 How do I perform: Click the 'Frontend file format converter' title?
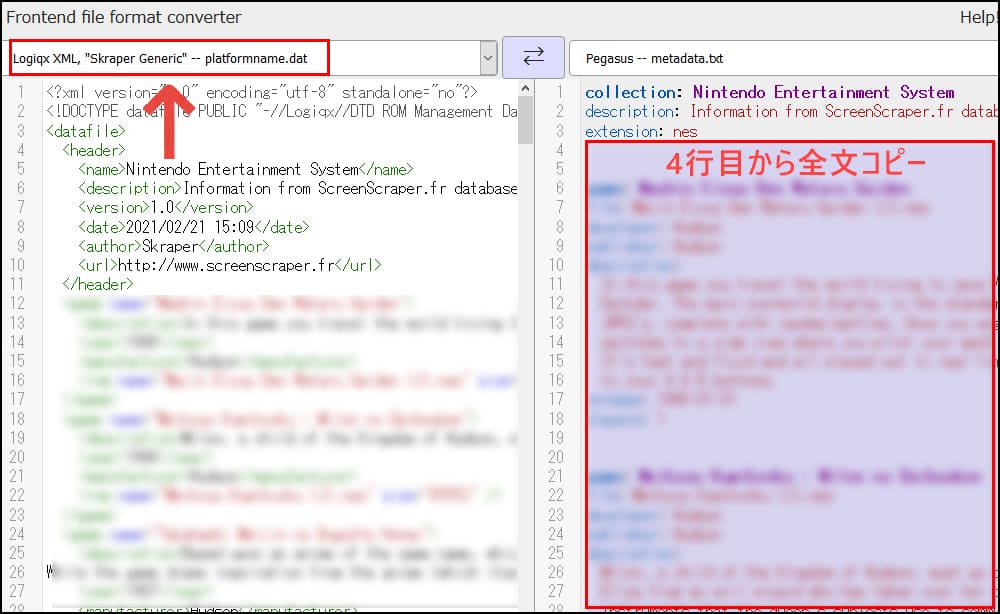pos(124,17)
